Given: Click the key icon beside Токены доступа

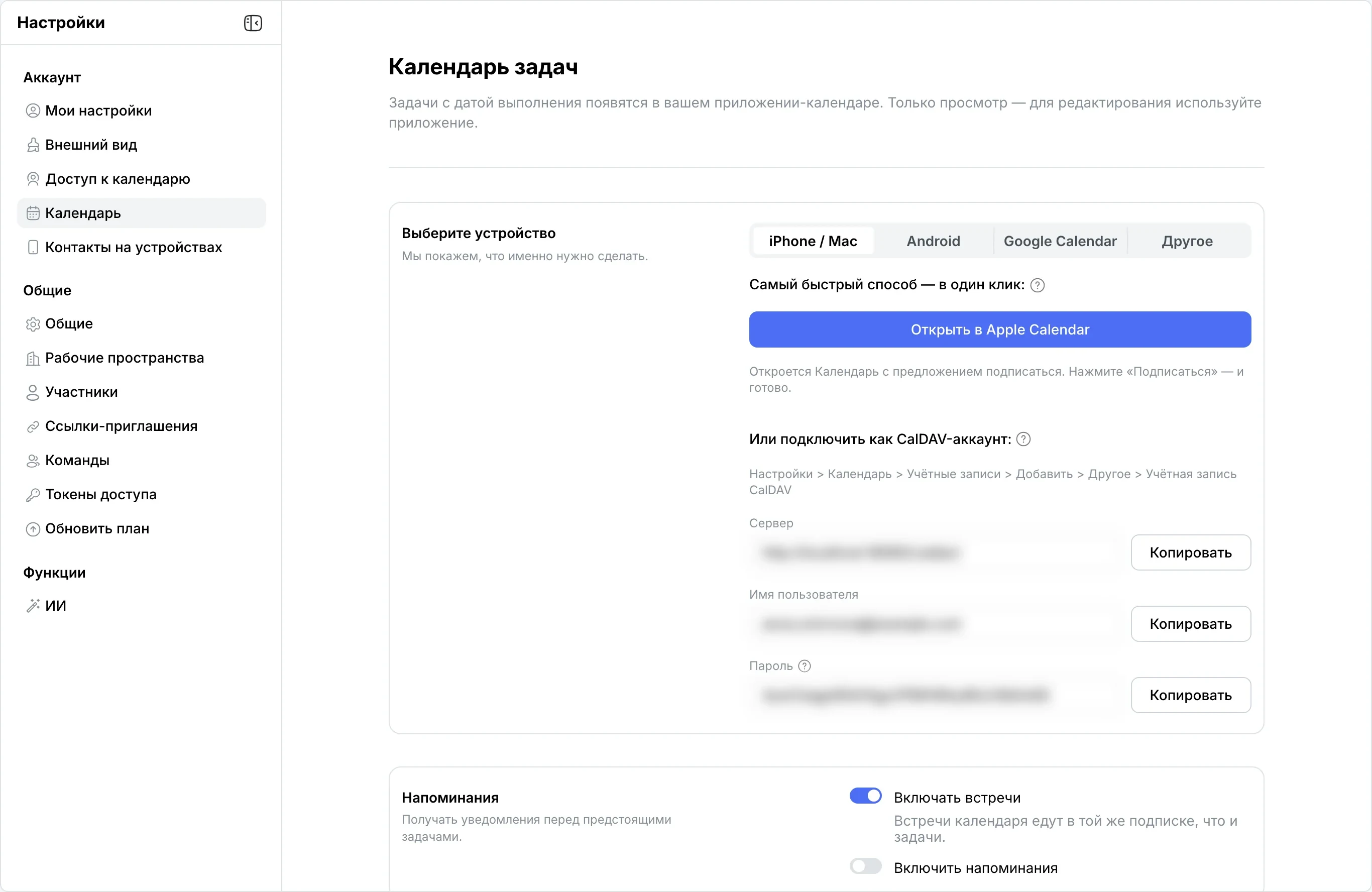Looking at the screenshot, I should tap(33, 495).
